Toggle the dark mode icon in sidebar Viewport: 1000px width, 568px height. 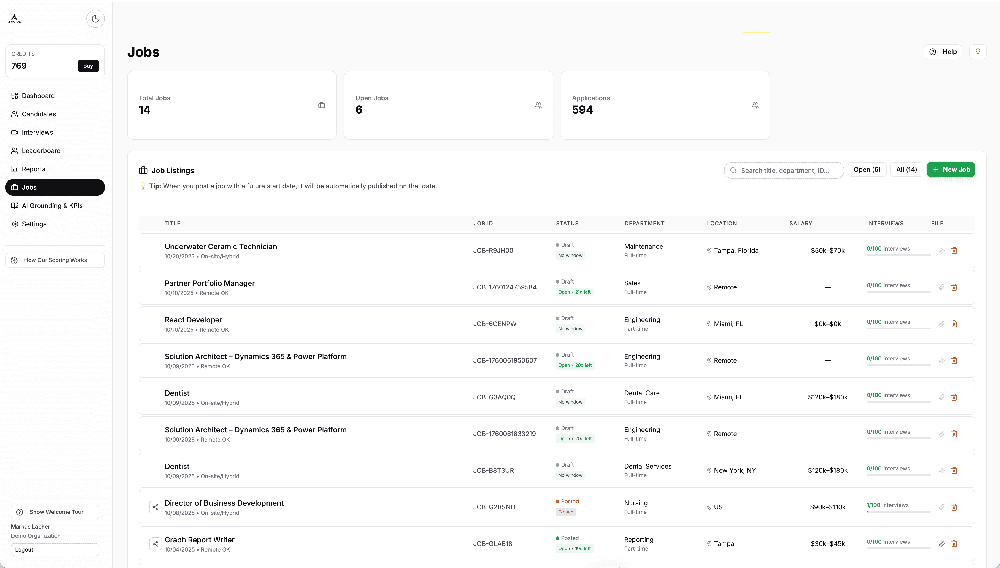coord(95,18)
